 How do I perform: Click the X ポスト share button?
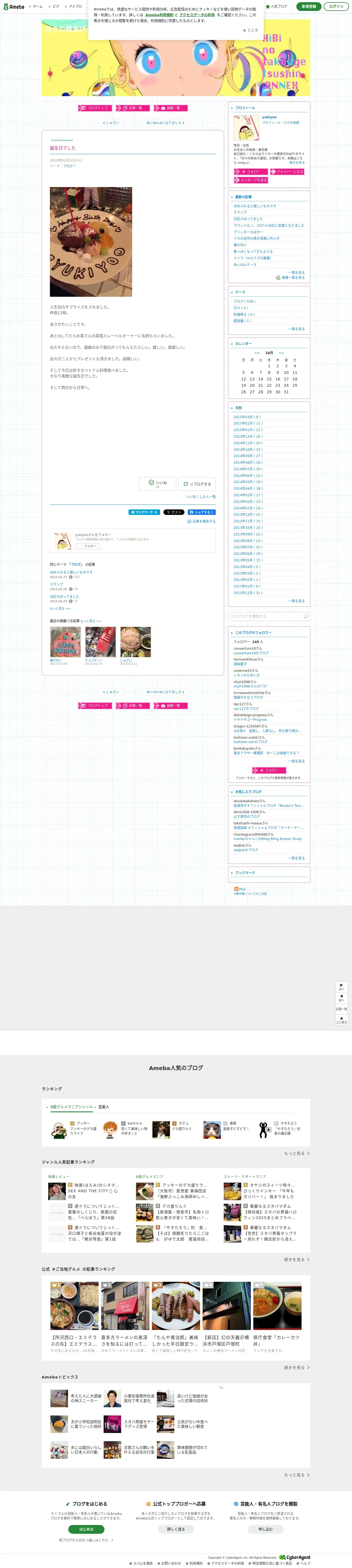point(174,512)
